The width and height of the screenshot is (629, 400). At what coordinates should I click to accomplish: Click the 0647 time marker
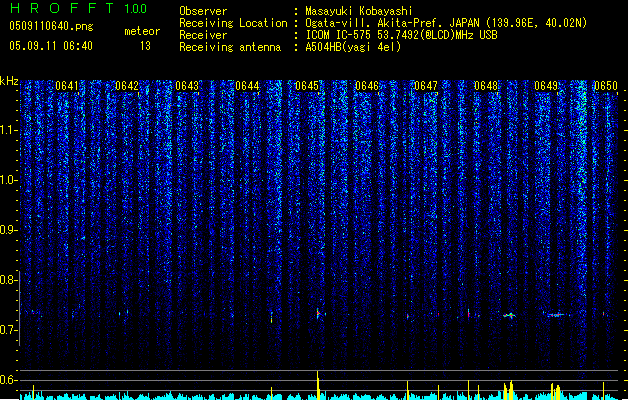[x=426, y=86]
